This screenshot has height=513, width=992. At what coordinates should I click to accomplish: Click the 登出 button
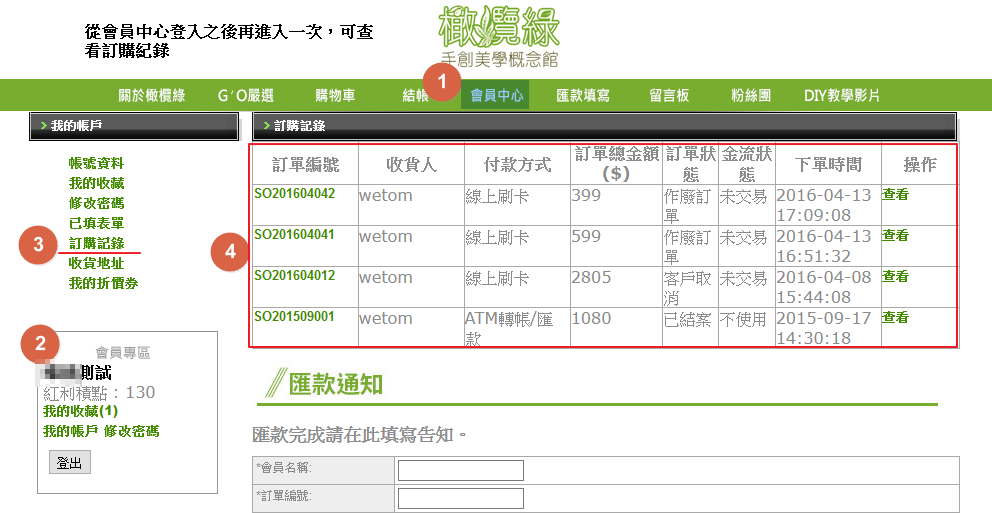coord(70,462)
